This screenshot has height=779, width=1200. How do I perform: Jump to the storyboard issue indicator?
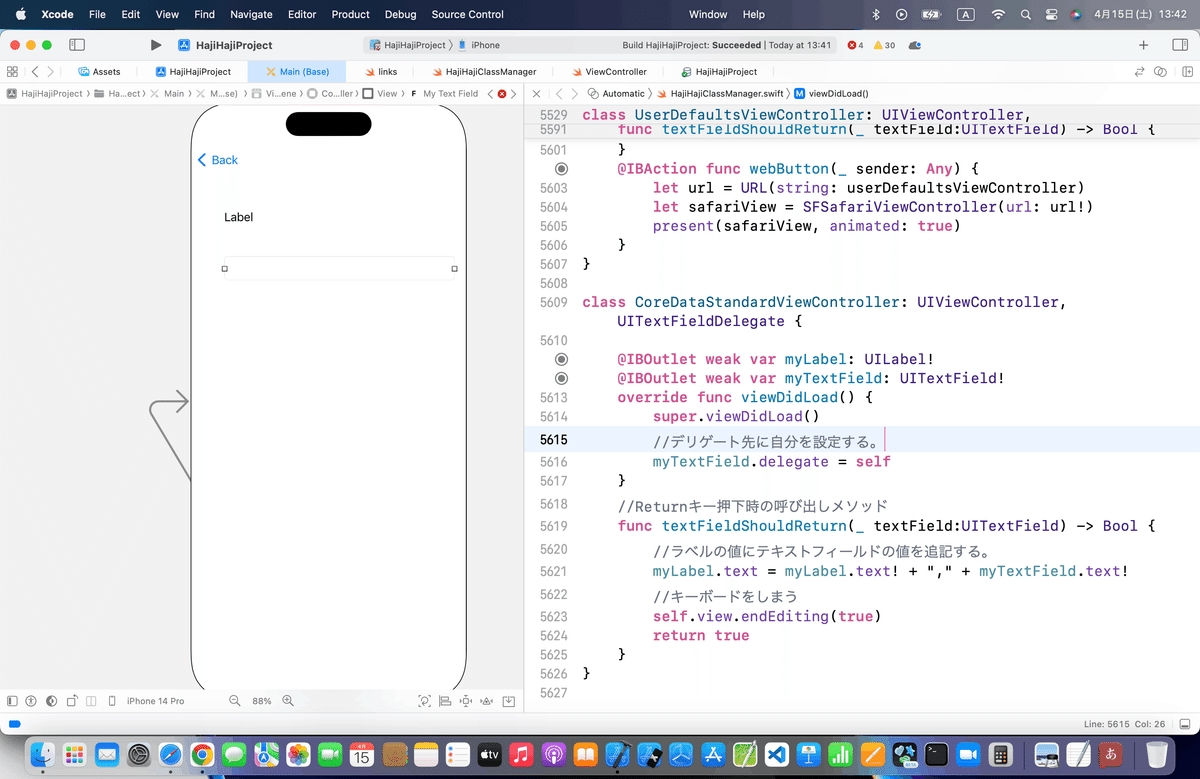[501, 94]
